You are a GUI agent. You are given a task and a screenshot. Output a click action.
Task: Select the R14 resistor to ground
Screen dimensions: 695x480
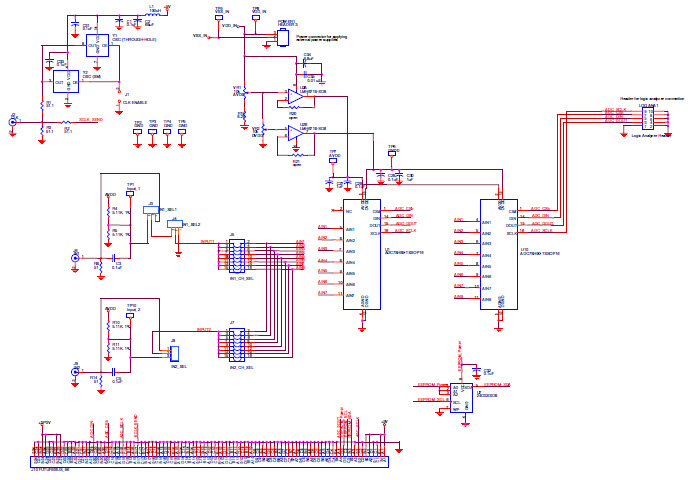click(101, 381)
